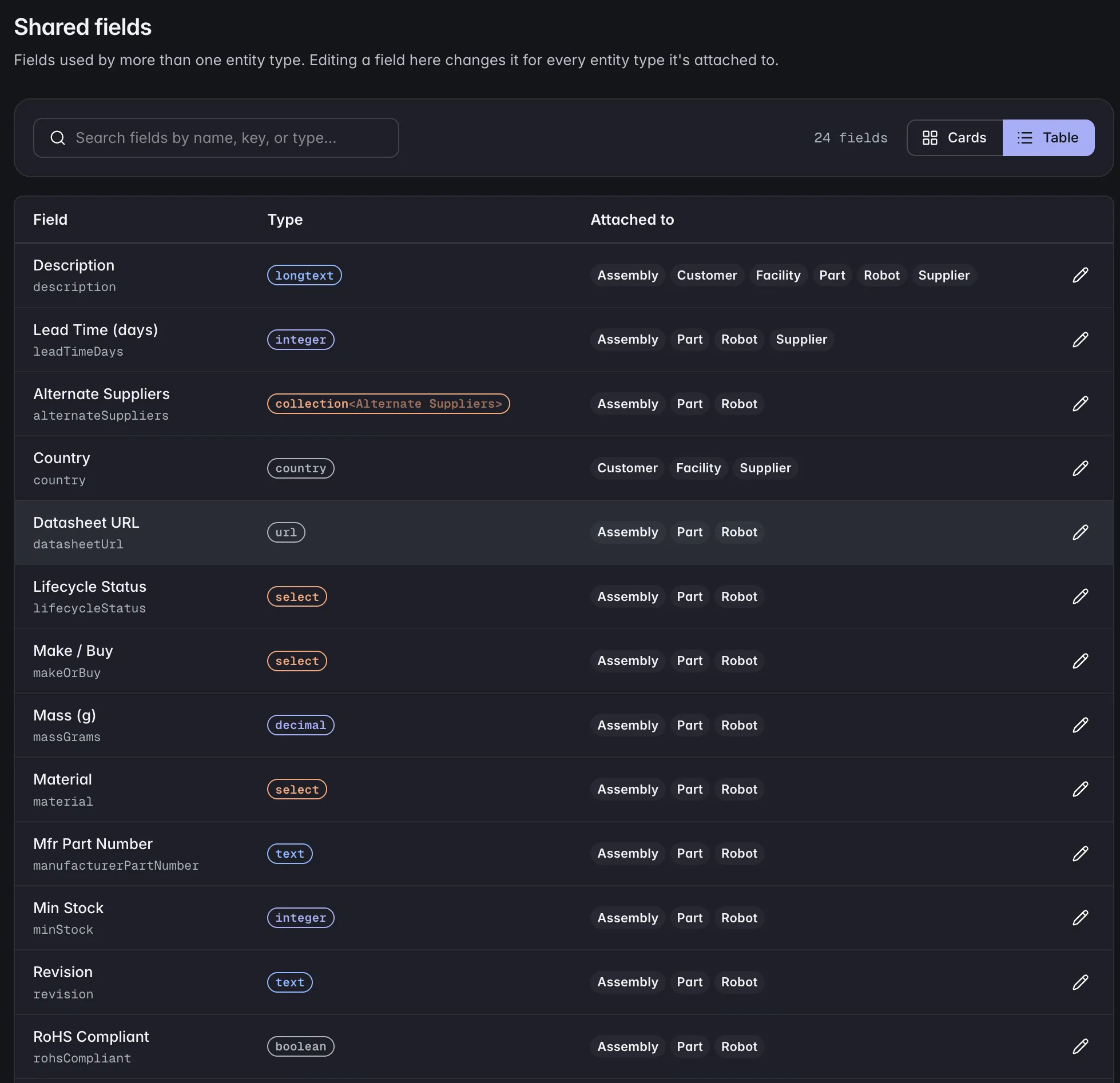This screenshot has height=1083, width=1120.
Task: Click the Shared fields heading
Action: 83,27
